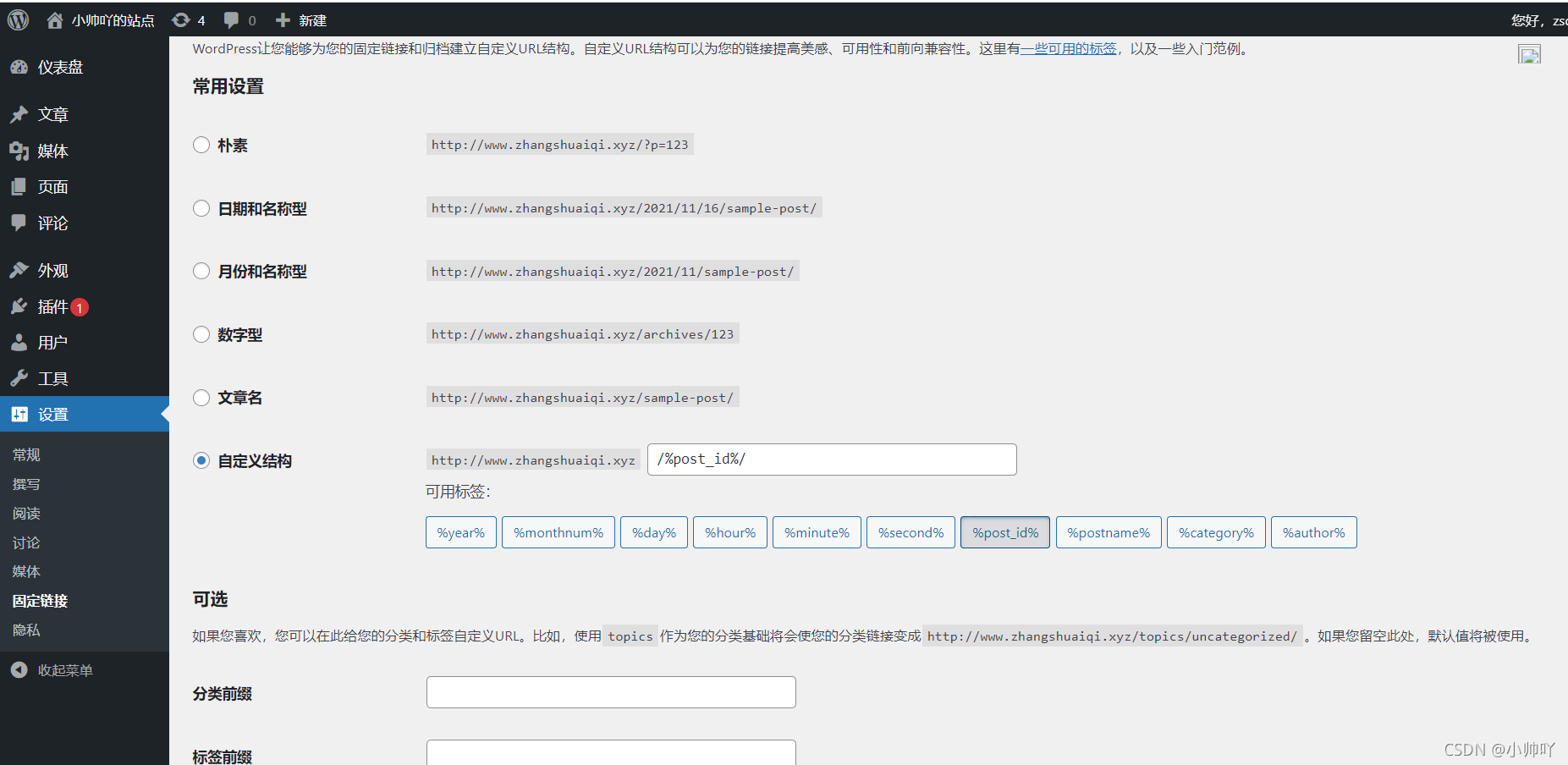Image resolution: width=1568 pixels, height=765 pixels.
Task: Click the custom structure input field
Action: coord(832,460)
